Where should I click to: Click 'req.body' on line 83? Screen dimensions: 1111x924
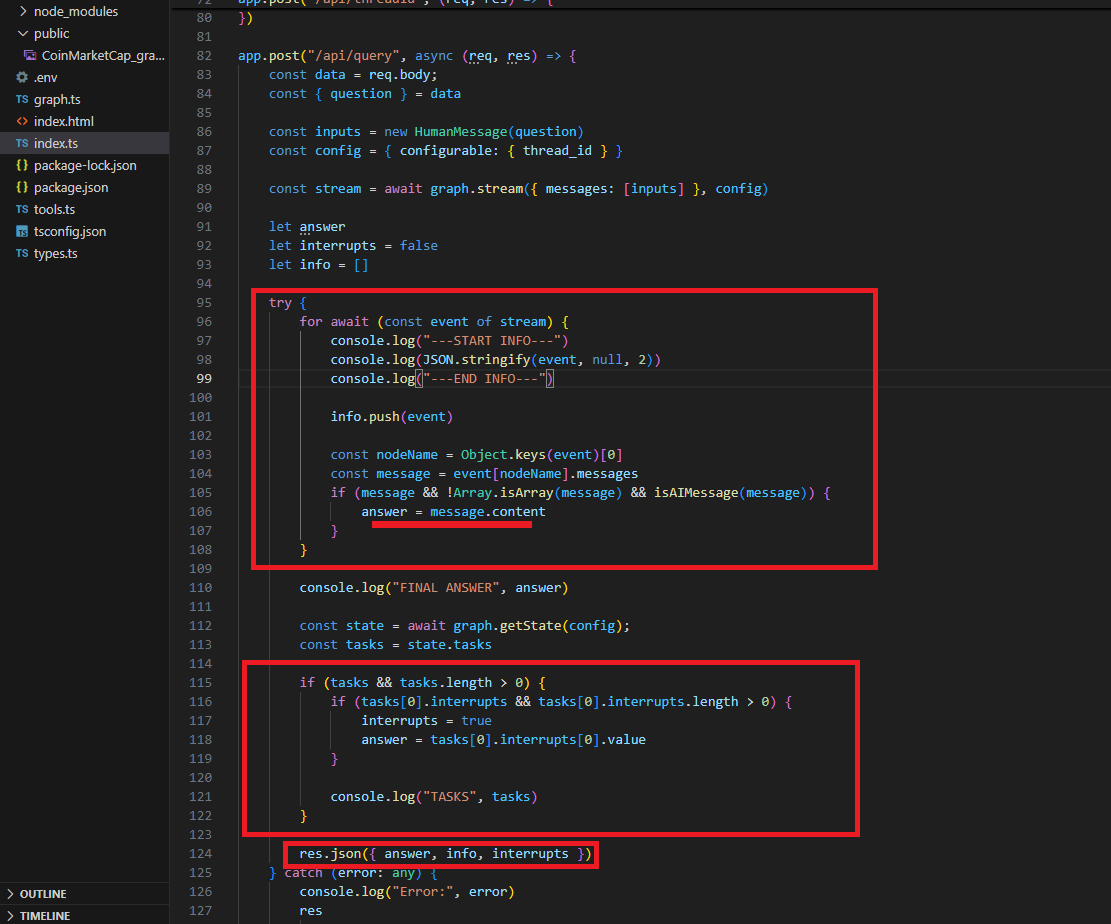(399, 74)
